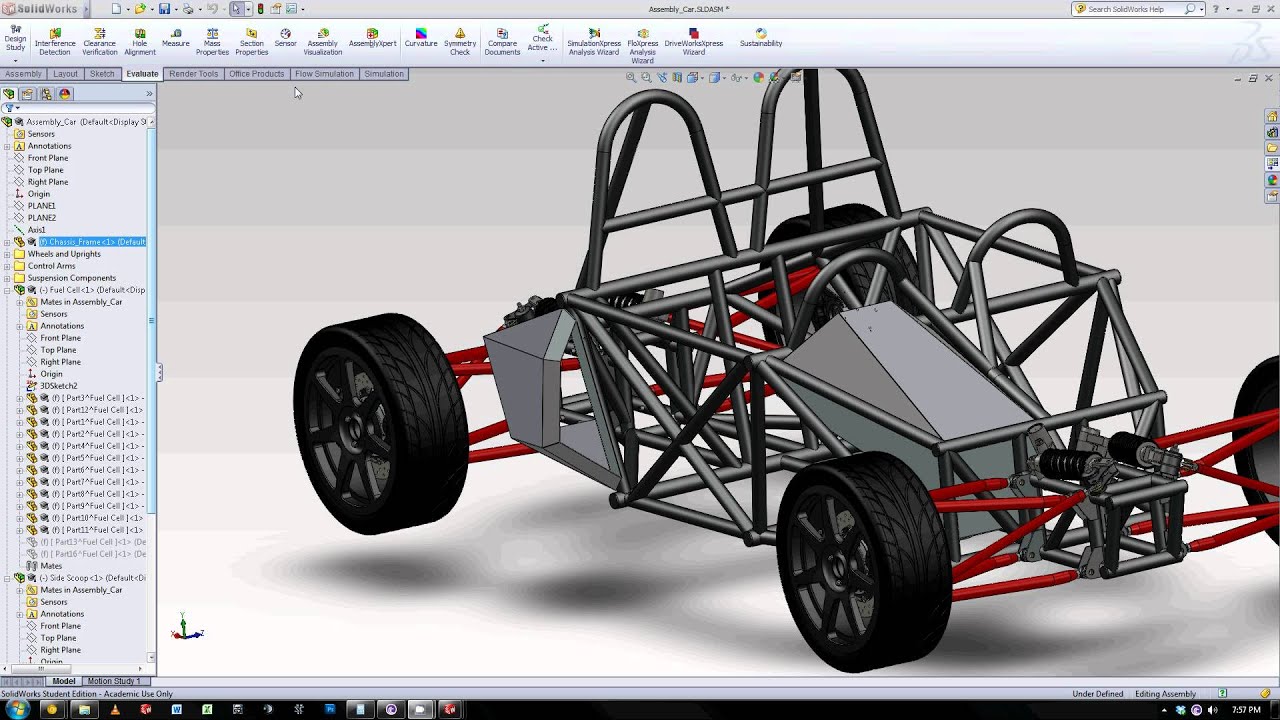Open the Appearances task pane icon

pos(1272,180)
